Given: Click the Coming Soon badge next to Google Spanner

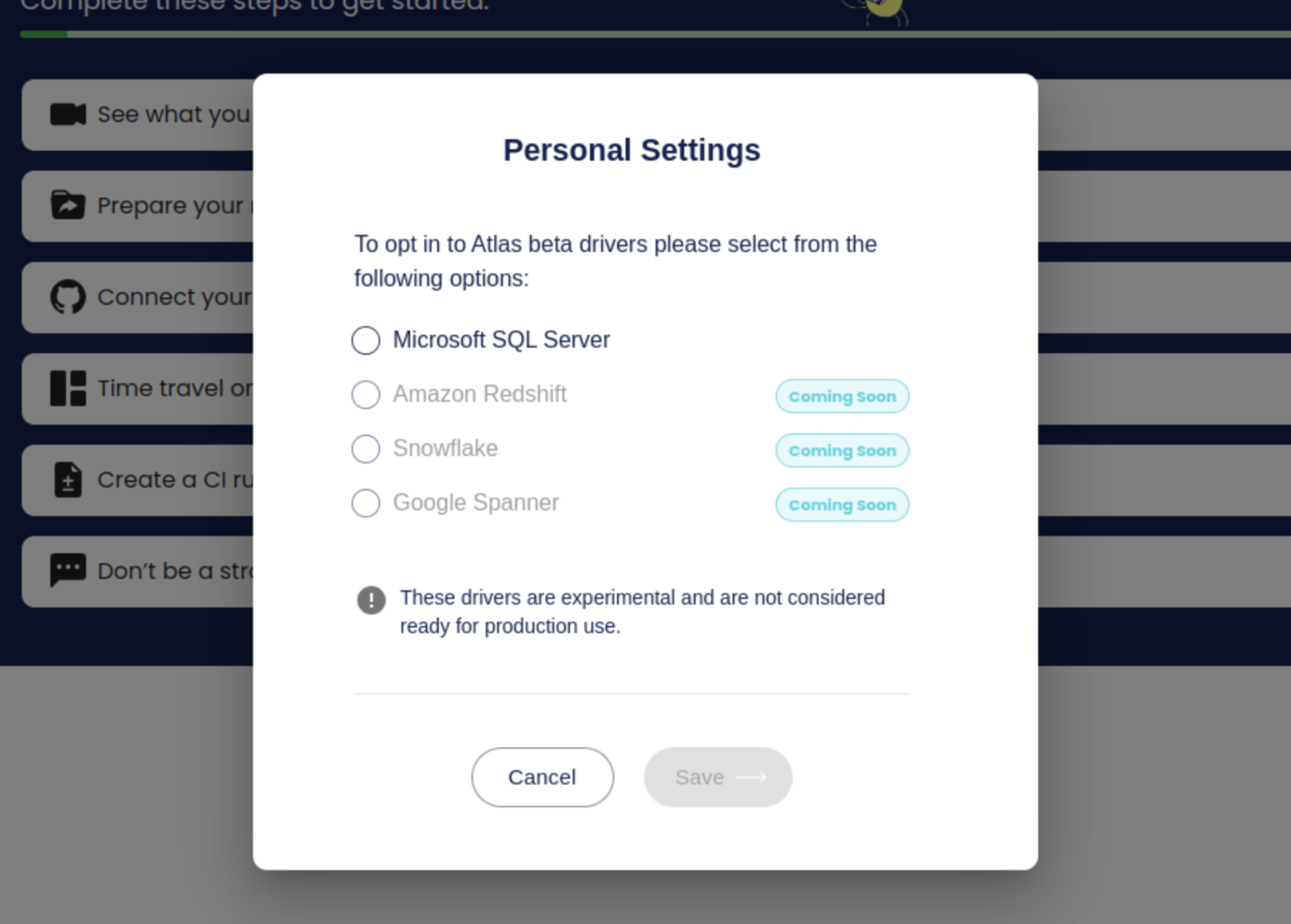Looking at the screenshot, I should click(x=841, y=505).
